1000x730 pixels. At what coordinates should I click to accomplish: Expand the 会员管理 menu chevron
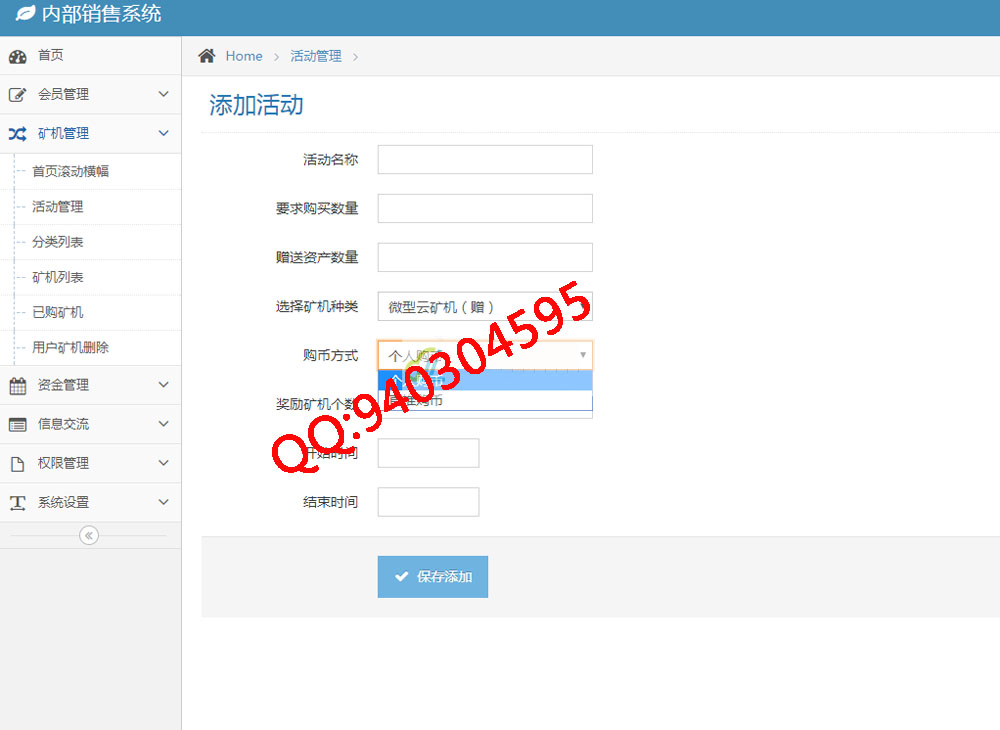tap(164, 94)
